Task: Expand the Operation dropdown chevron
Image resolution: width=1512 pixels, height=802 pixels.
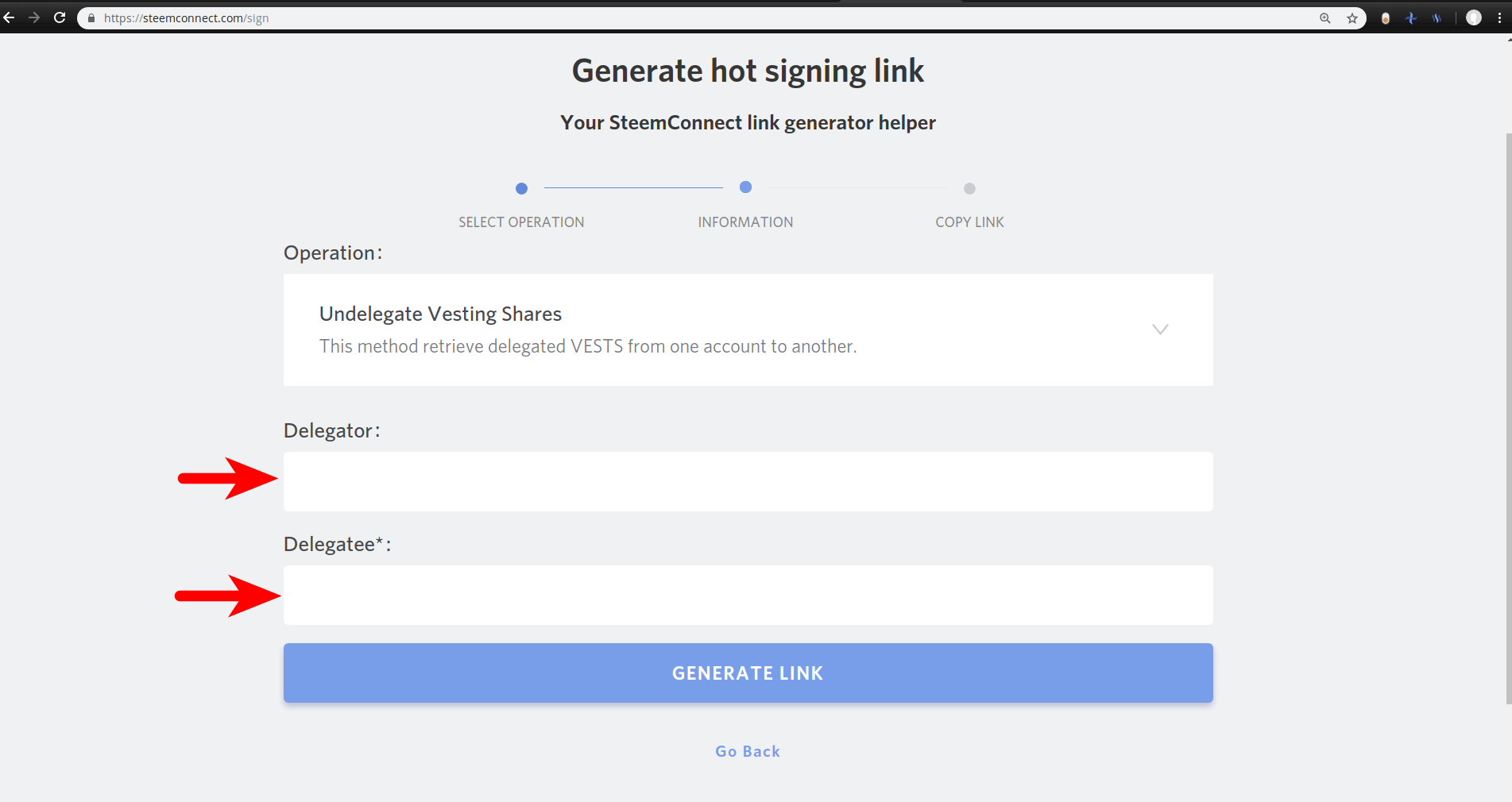Action: (x=1160, y=330)
